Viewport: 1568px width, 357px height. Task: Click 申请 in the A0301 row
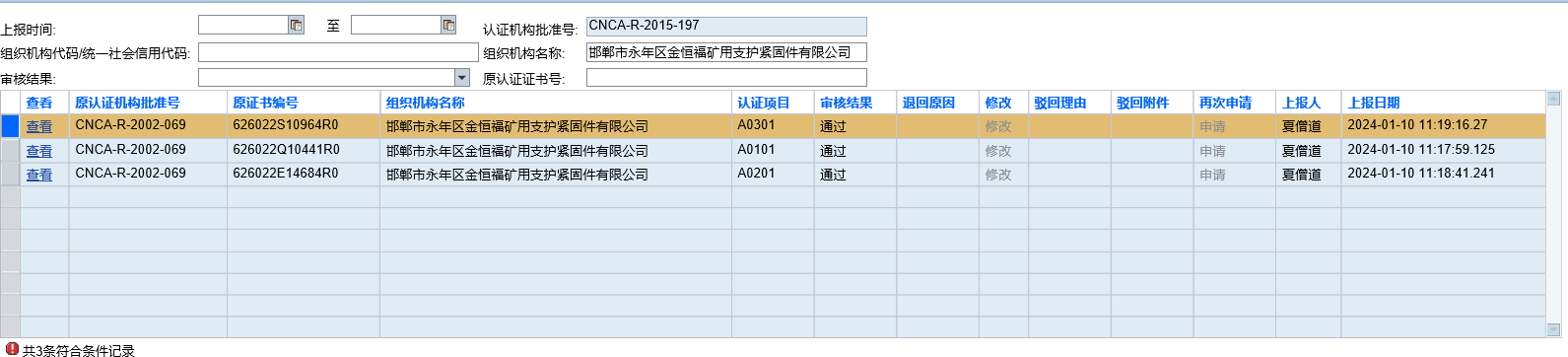(x=1212, y=126)
